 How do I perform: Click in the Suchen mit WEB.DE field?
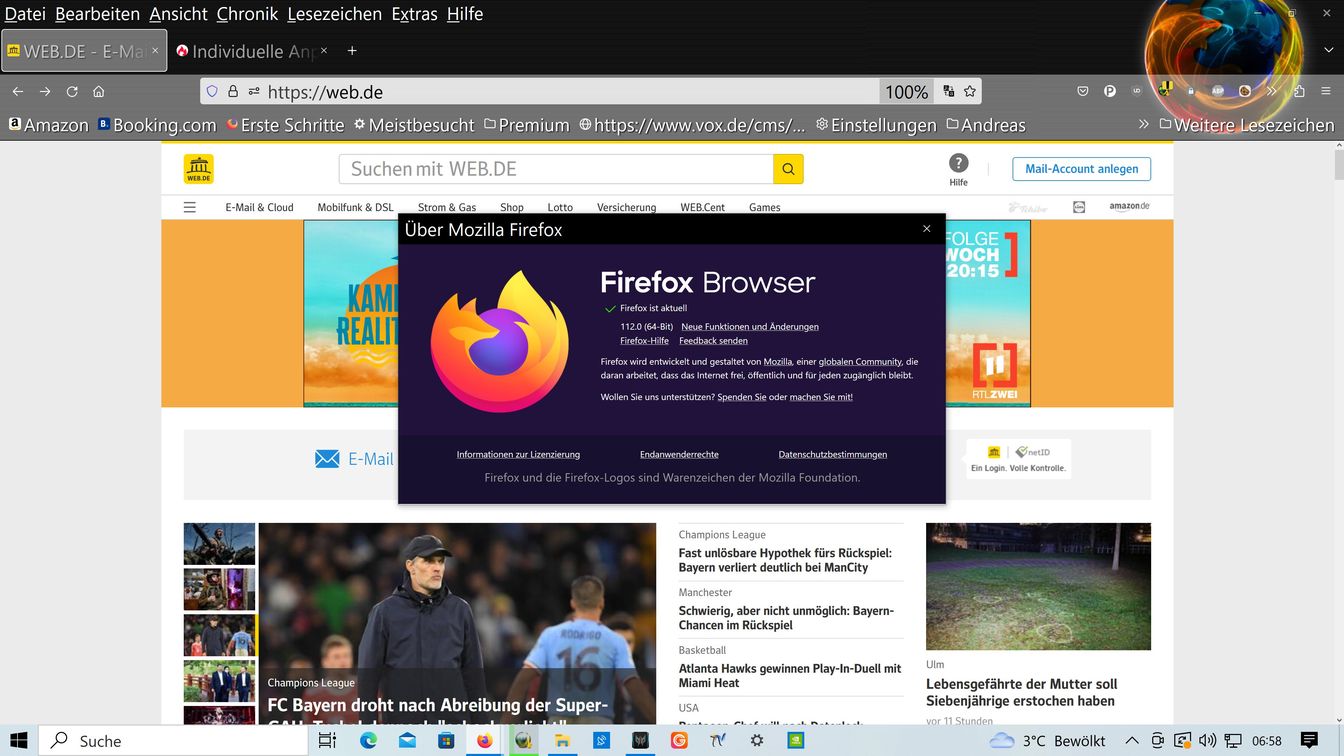(x=555, y=169)
